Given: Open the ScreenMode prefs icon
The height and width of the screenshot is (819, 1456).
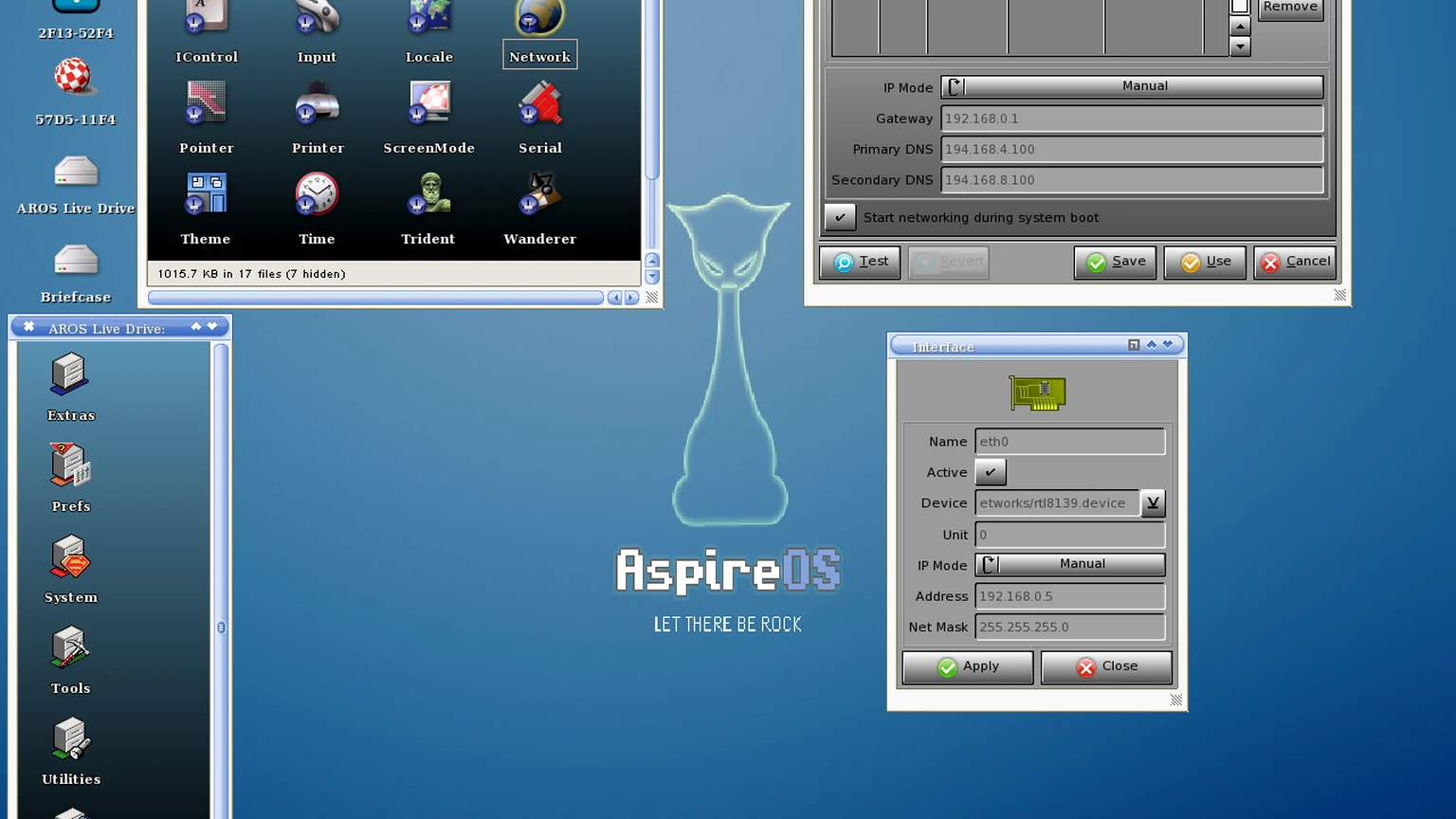Looking at the screenshot, I should (428, 118).
